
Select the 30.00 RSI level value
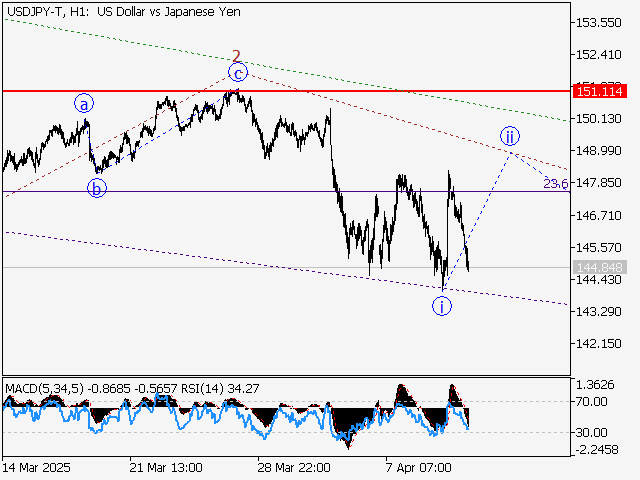(590, 432)
